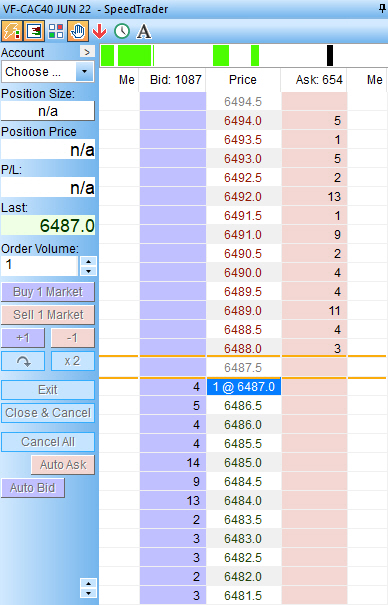Click ask size 11 at 6489.0
Image resolution: width=388 pixels, height=605 pixels.
tap(314, 311)
